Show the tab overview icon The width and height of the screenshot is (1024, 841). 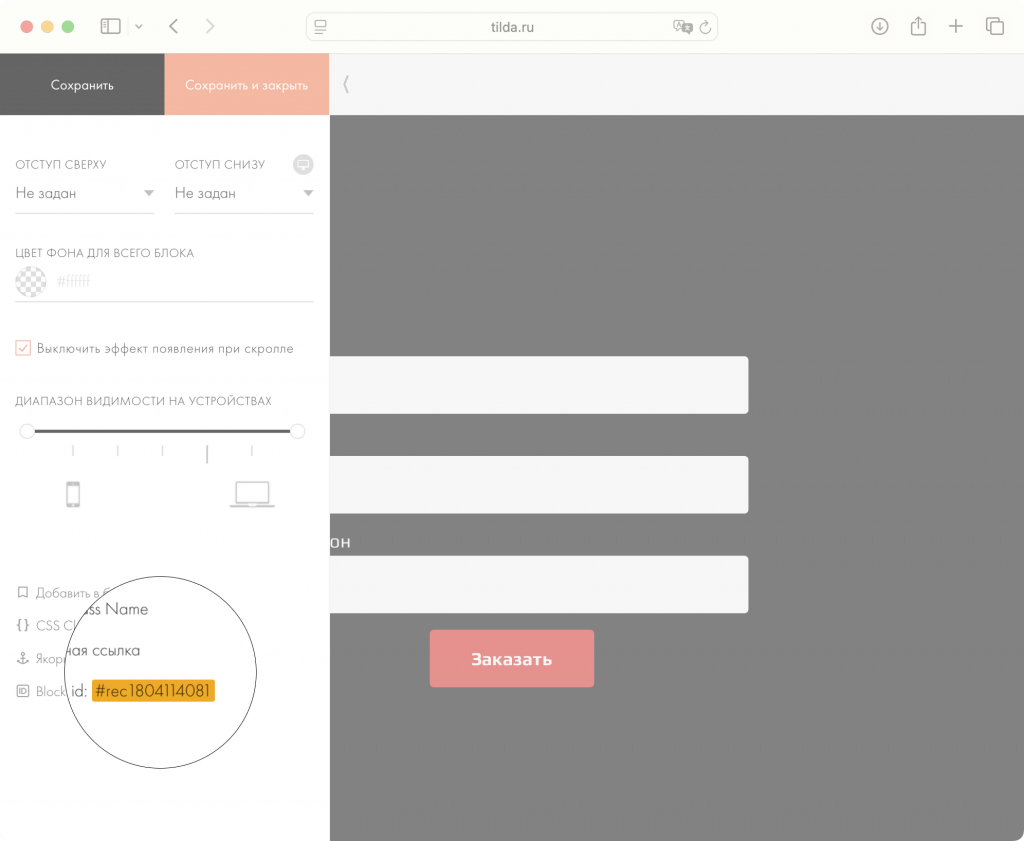pos(994,27)
